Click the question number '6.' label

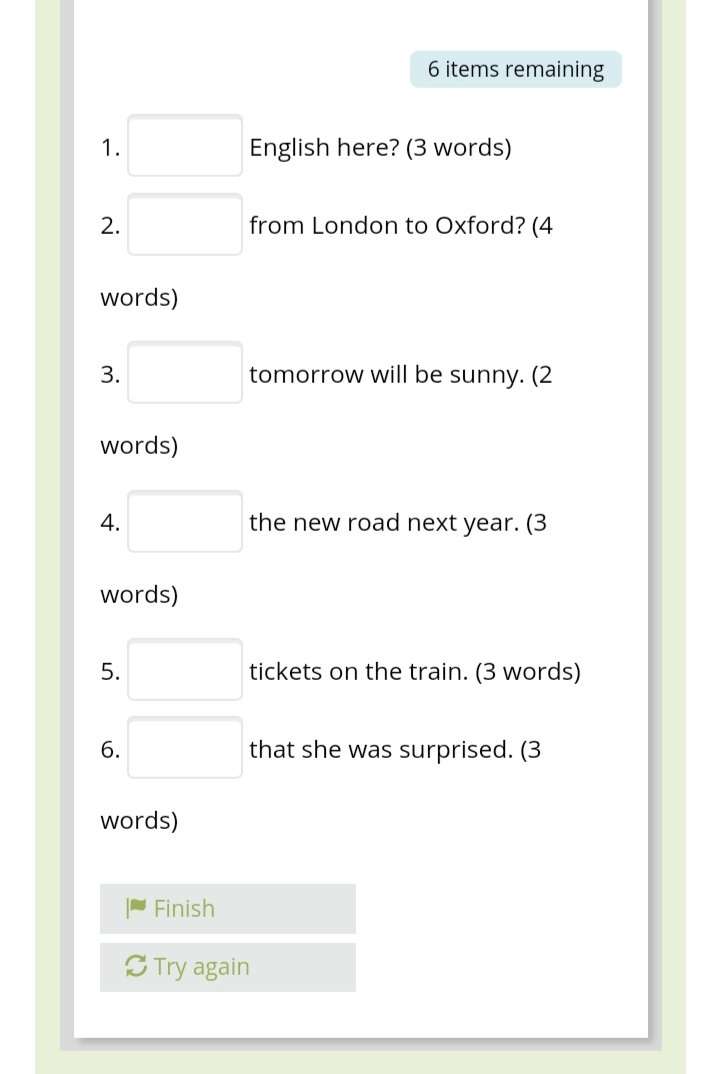point(110,749)
